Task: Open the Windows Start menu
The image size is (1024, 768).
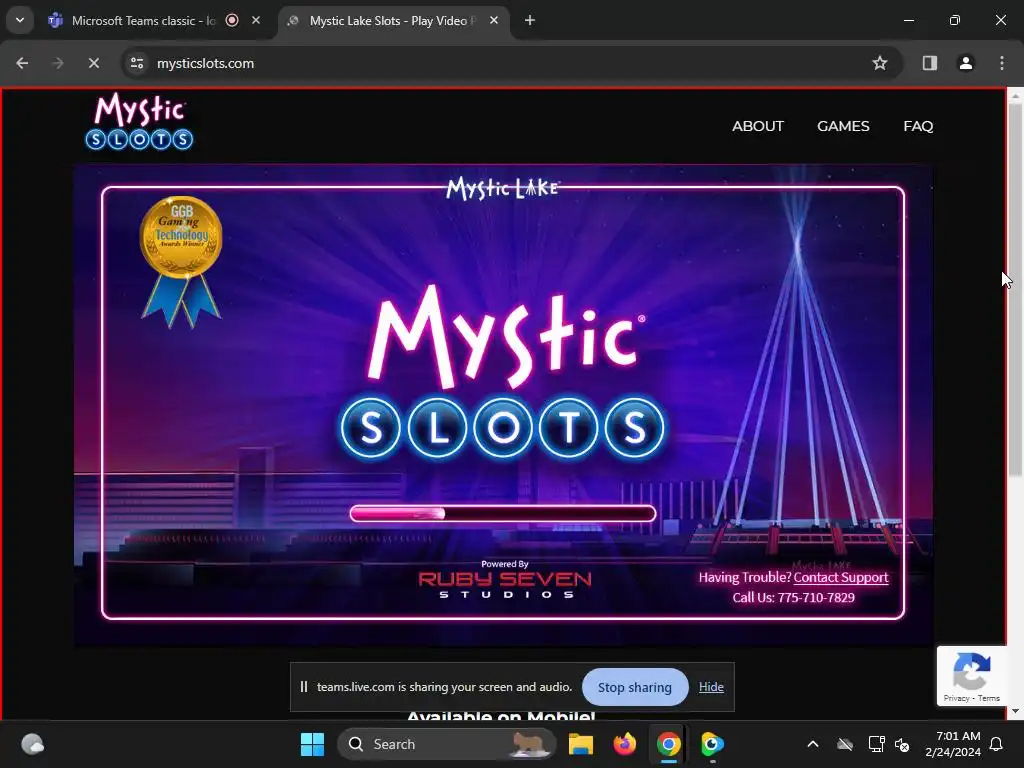Action: click(x=312, y=744)
